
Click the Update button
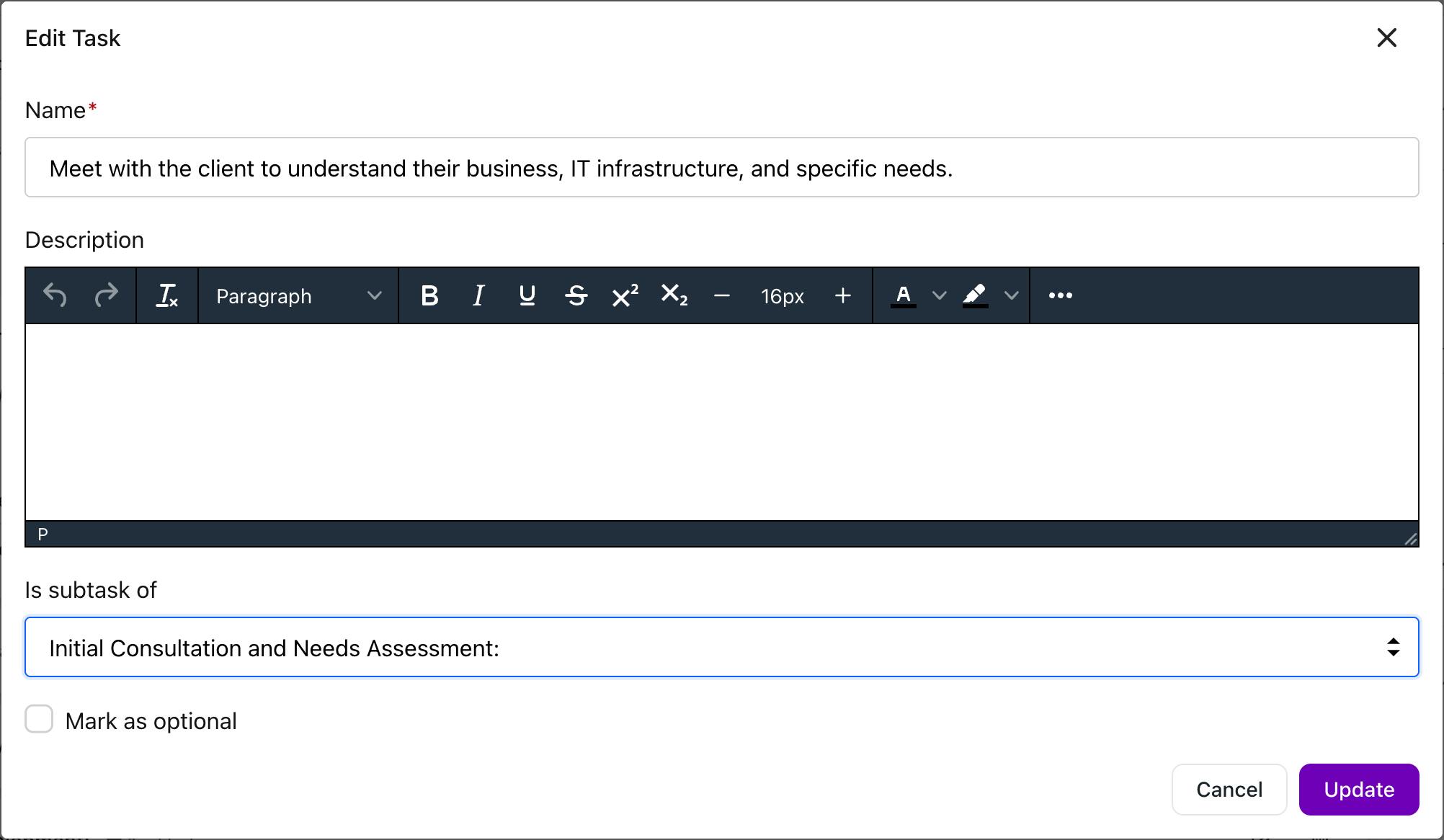(x=1358, y=790)
